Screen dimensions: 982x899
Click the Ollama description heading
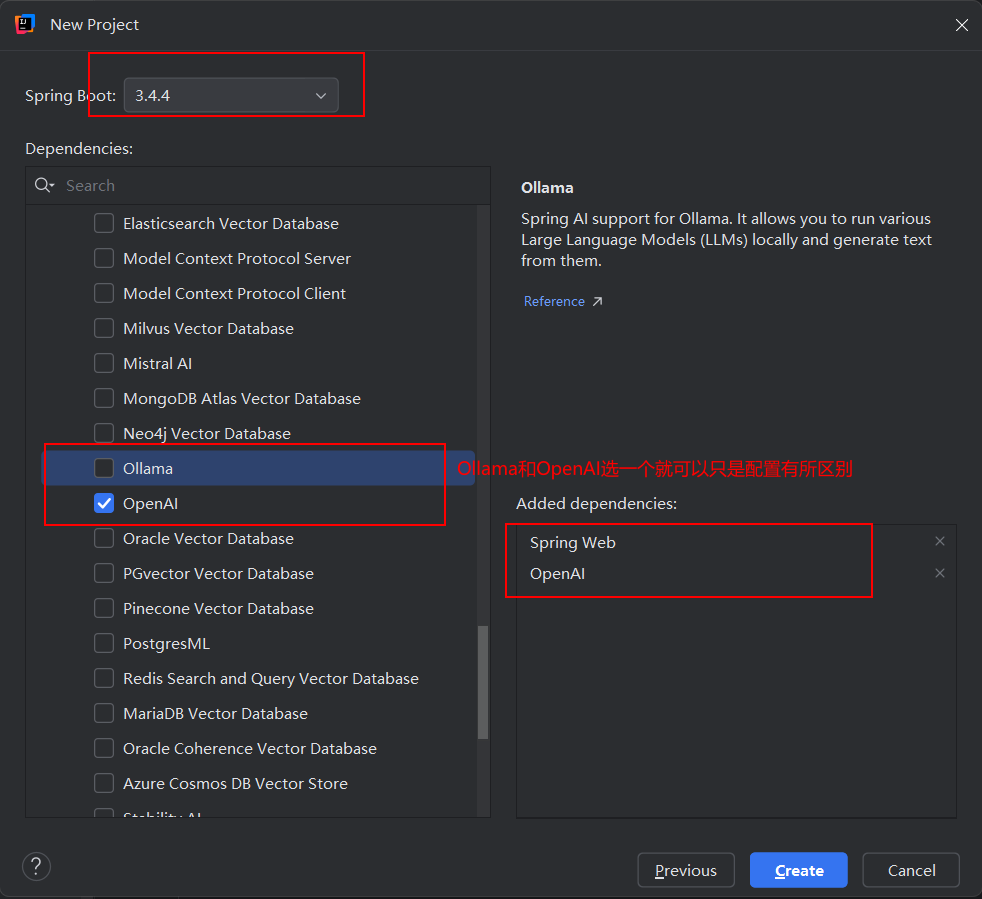547,188
